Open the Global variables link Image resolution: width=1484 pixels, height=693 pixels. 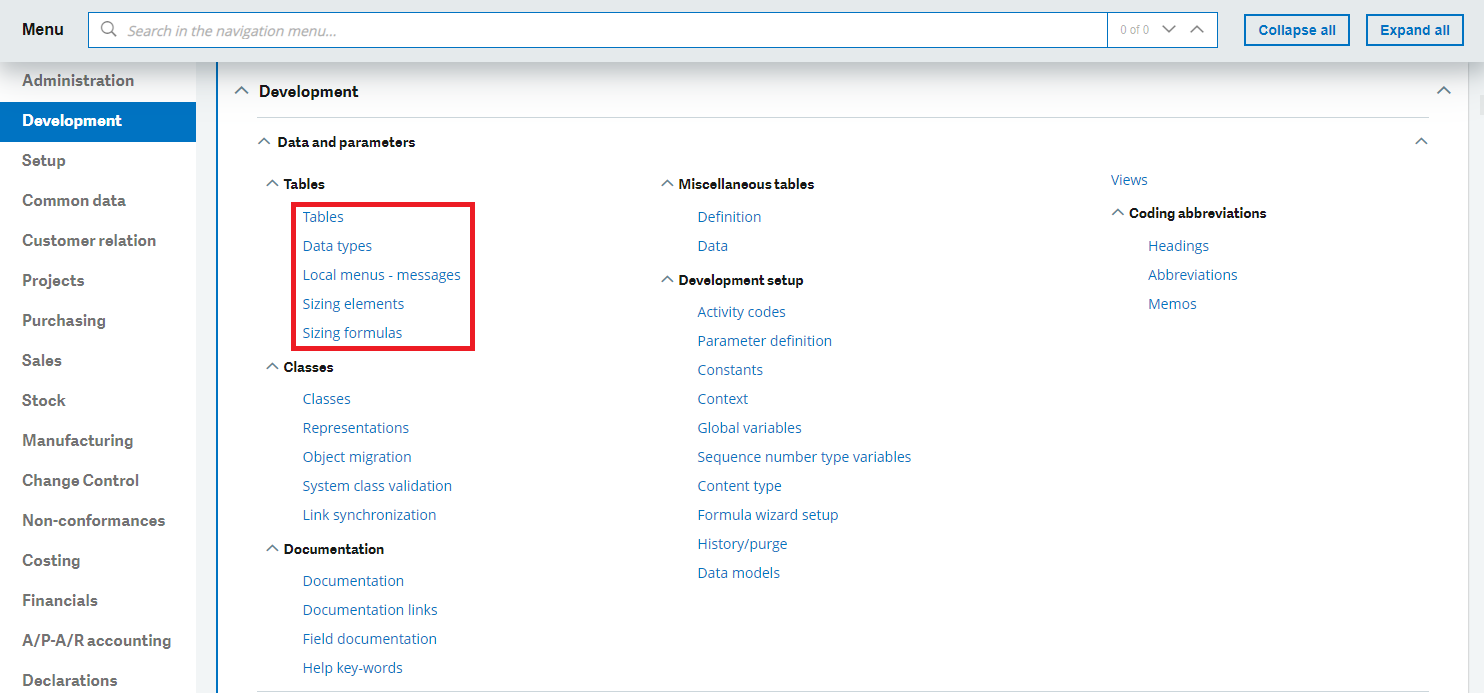750,428
